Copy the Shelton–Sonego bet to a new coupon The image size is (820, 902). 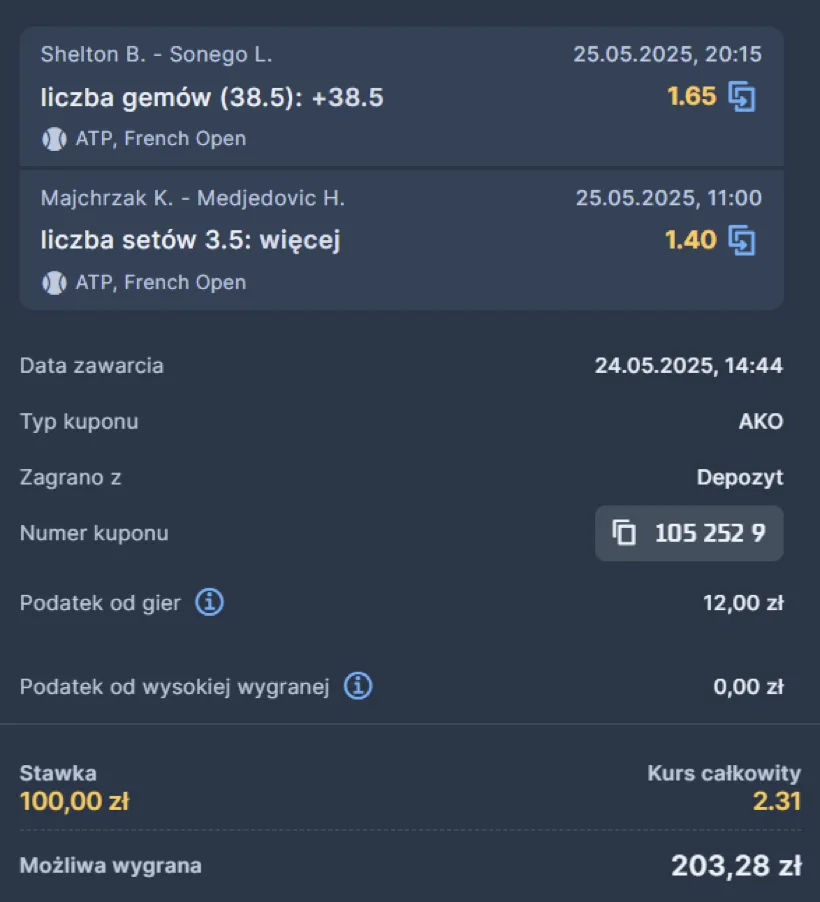click(x=742, y=97)
